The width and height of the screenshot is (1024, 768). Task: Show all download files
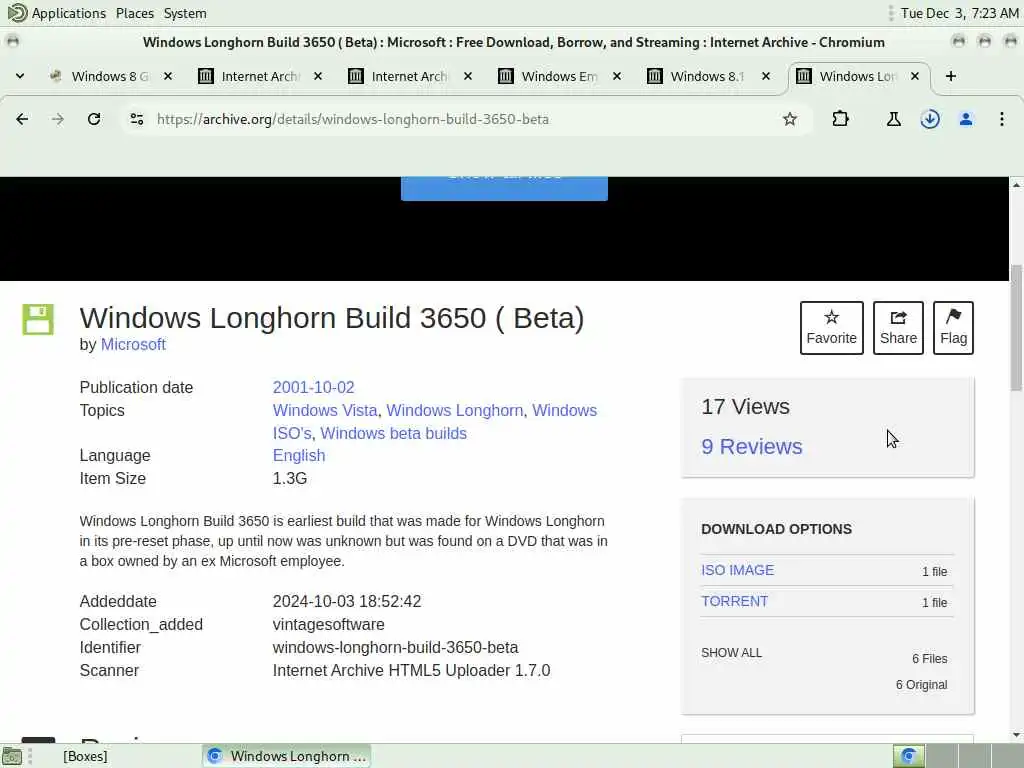[x=731, y=652]
